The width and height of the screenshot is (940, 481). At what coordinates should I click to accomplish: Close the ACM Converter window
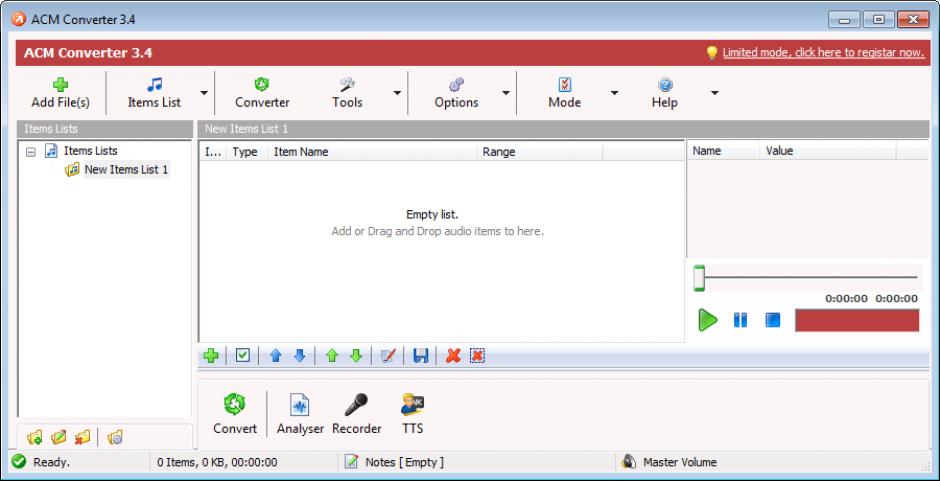(913, 20)
